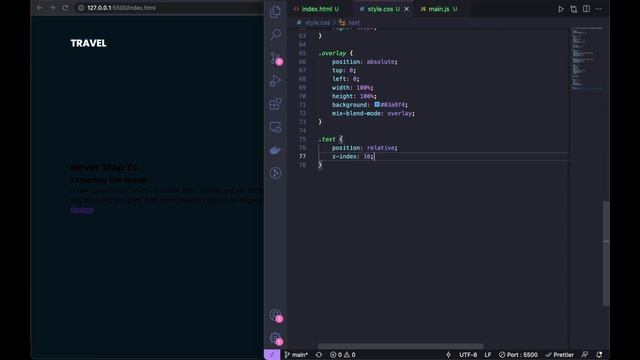Open the editor More Actions ellipsis
The height and width of the screenshot is (360, 640).
coord(599,9)
